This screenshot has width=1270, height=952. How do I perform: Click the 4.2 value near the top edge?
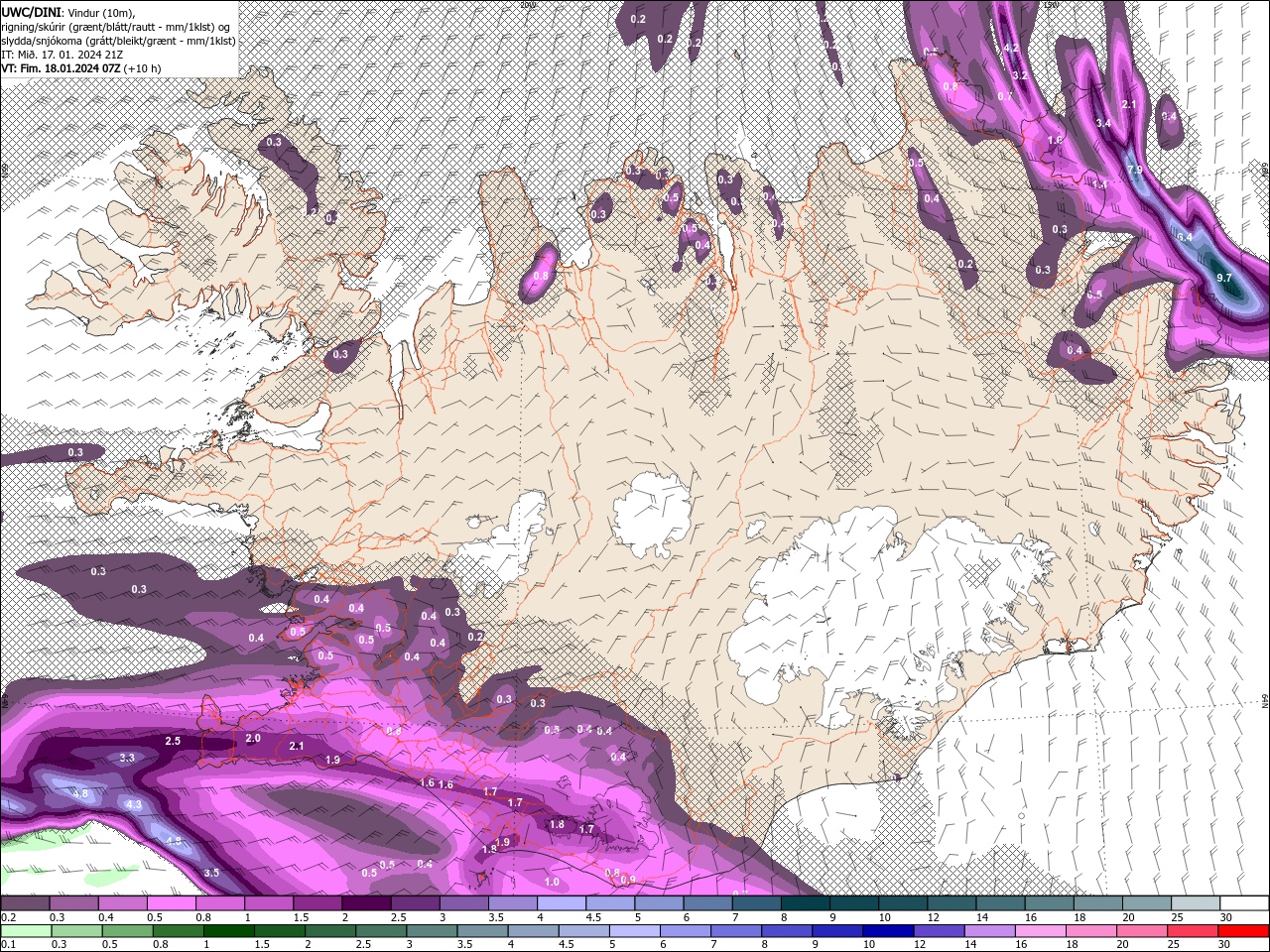coord(1012,48)
